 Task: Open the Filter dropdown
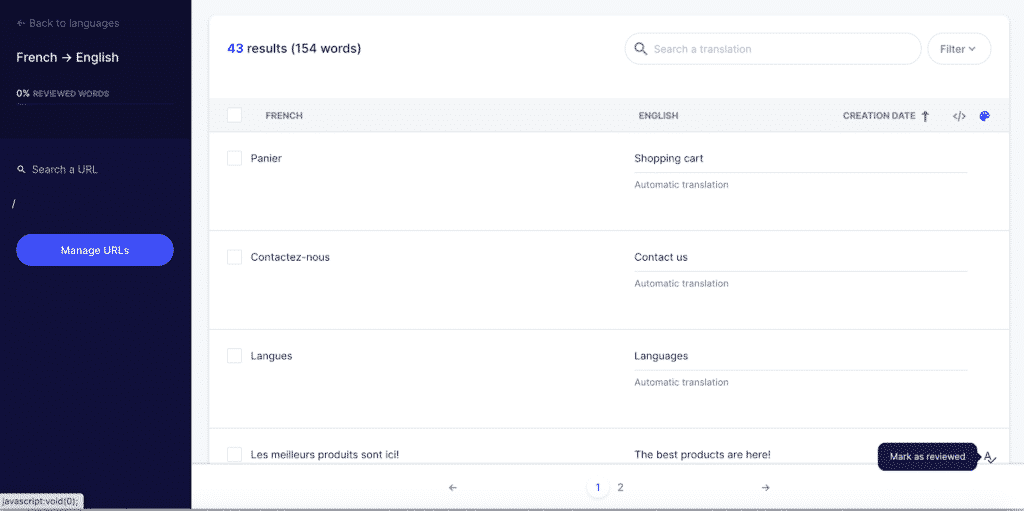click(958, 49)
